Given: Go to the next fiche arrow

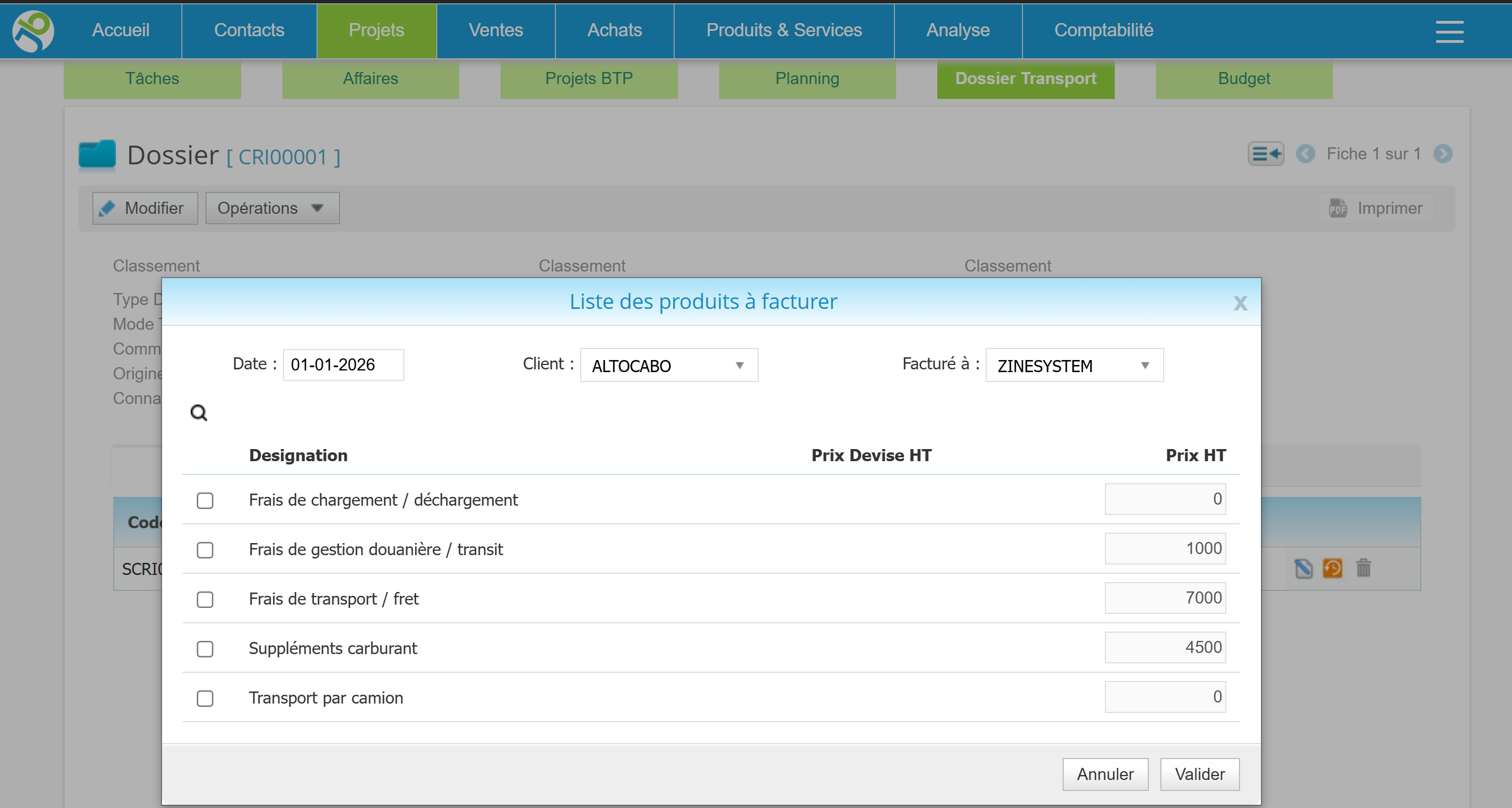Looking at the screenshot, I should click(1442, 154).
